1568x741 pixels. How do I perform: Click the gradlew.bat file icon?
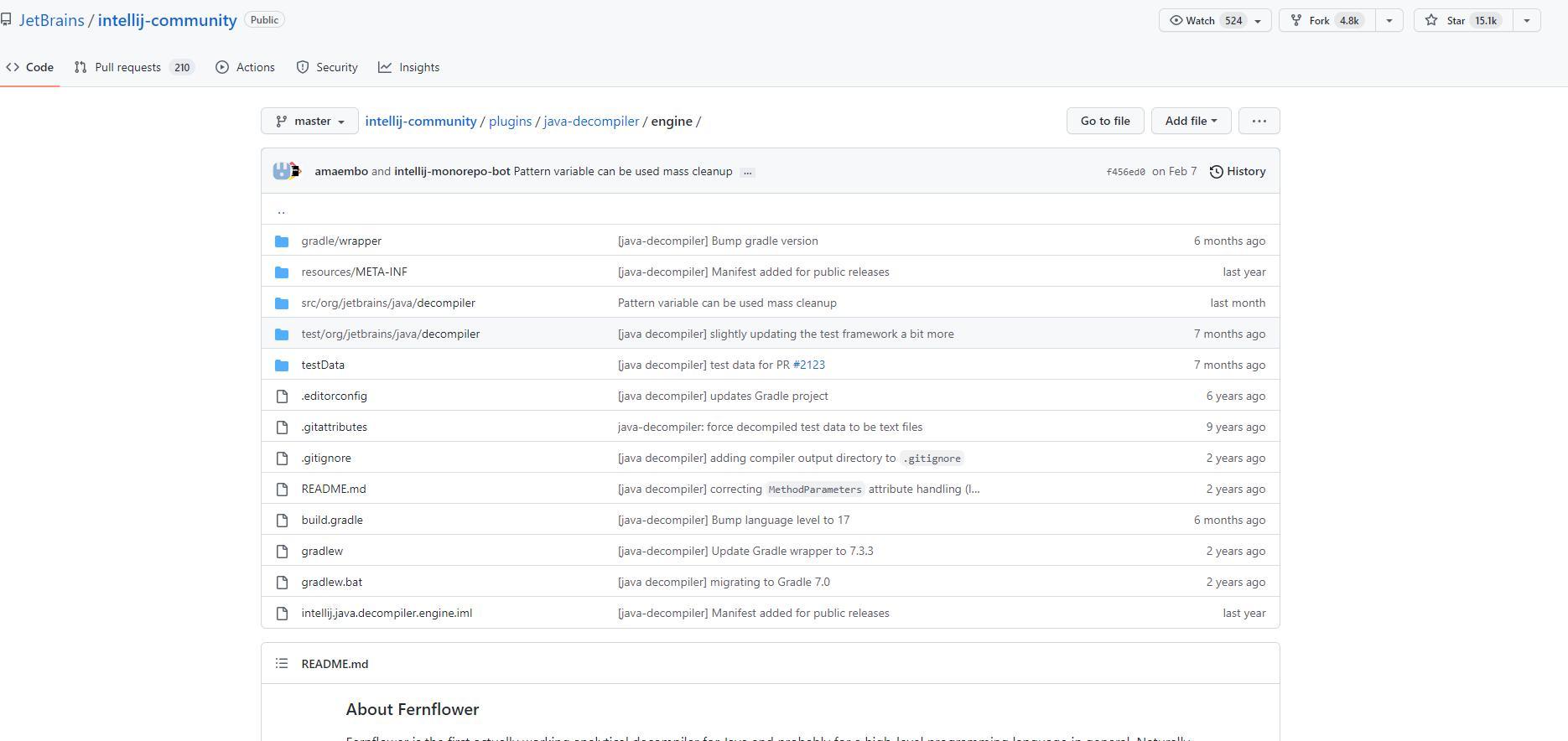282,582
